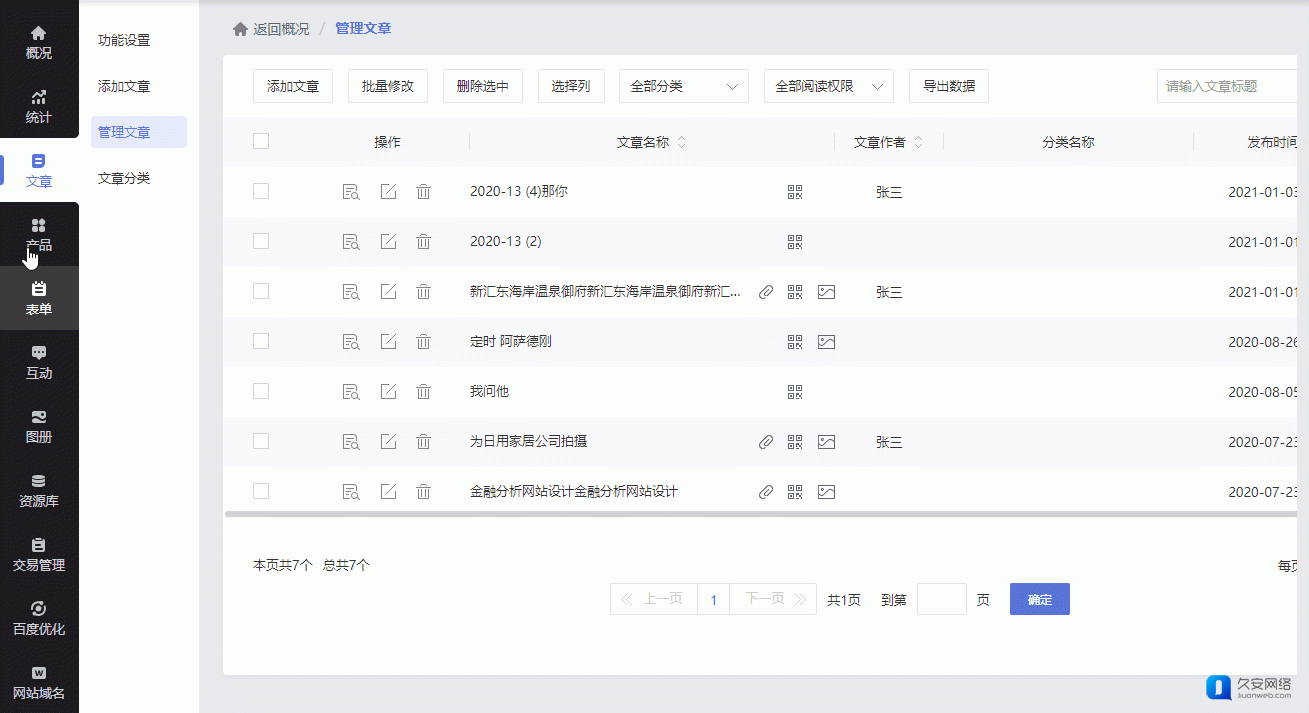Open 网站域名 in the left sidebar

coord(39,683)
